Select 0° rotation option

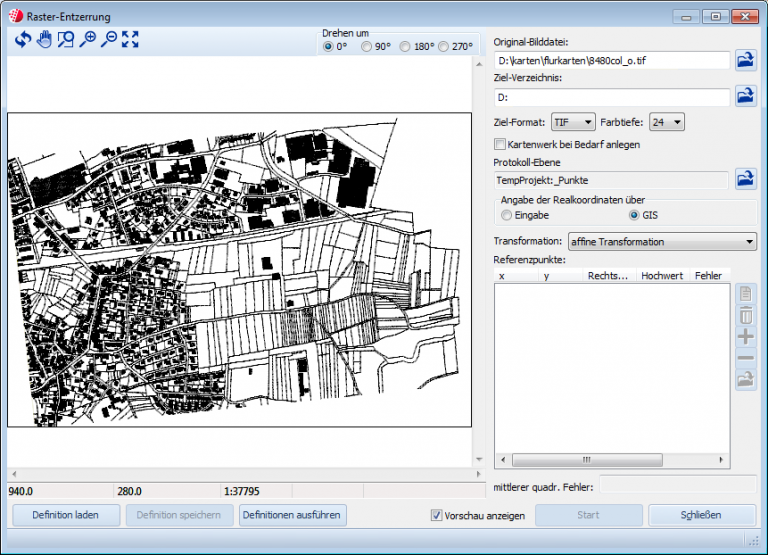tap(328, 47)
